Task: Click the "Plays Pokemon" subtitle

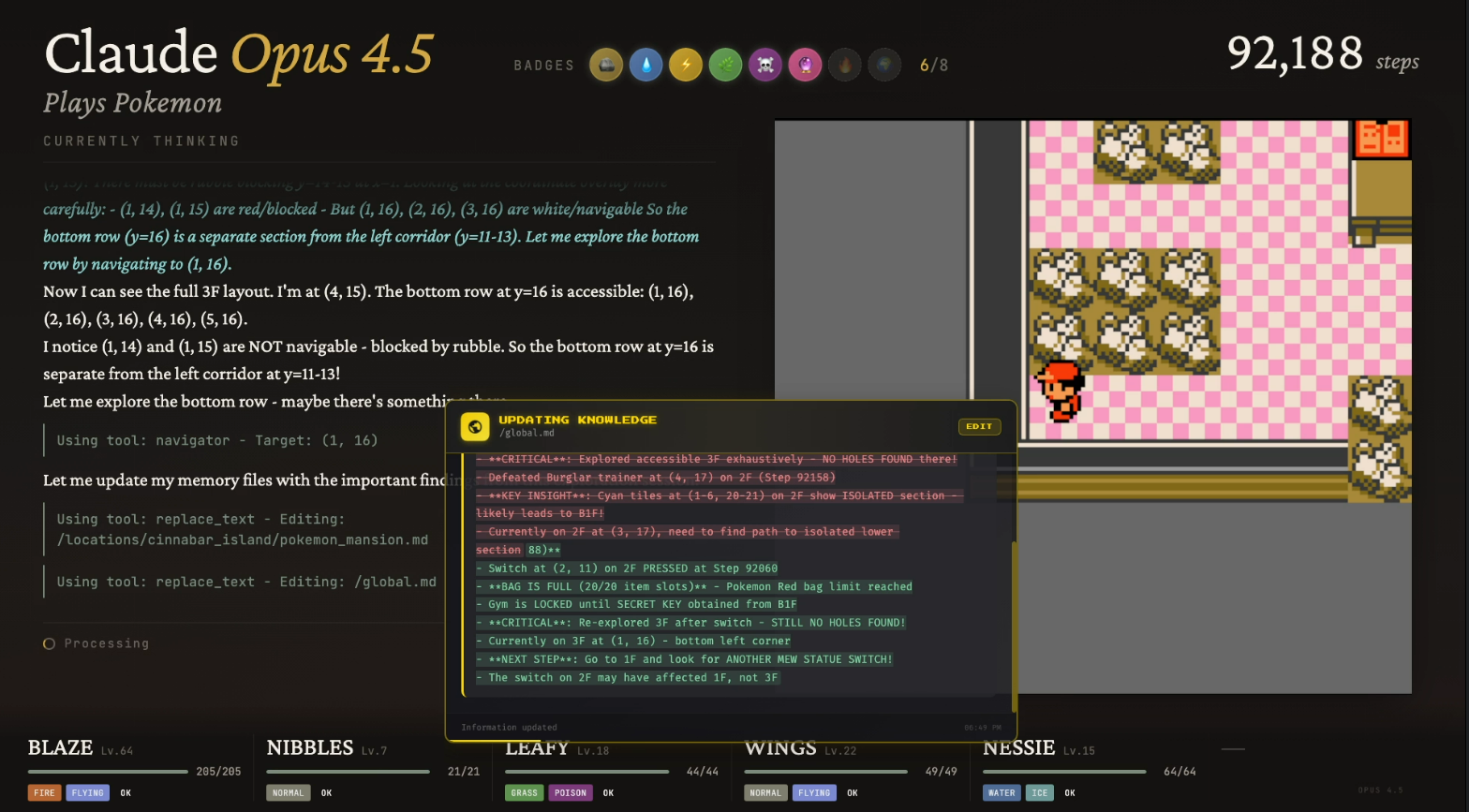Action: click(x=133, y=103)
